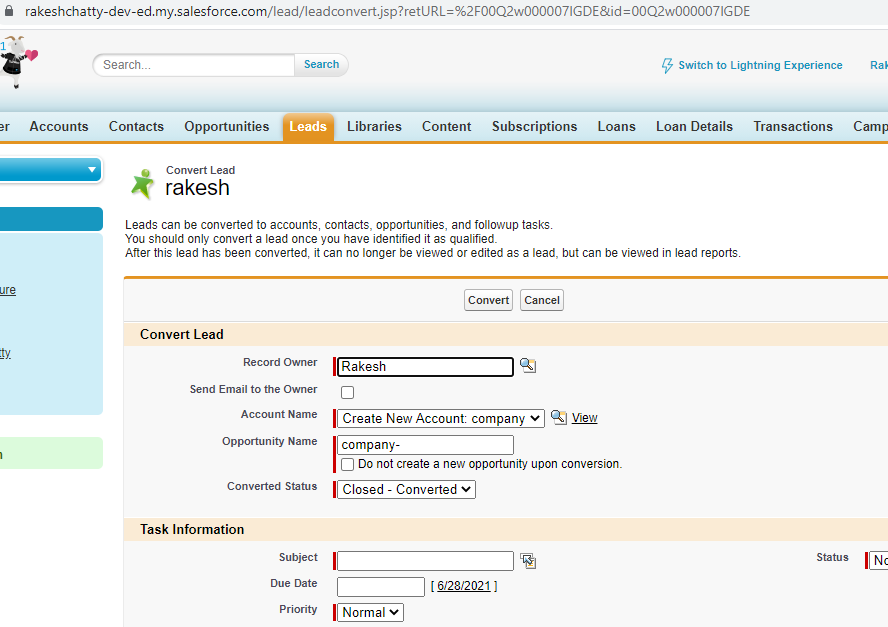Screen dimensions: 888x627
Task: Click the Due Date input field
Action: 381,587
